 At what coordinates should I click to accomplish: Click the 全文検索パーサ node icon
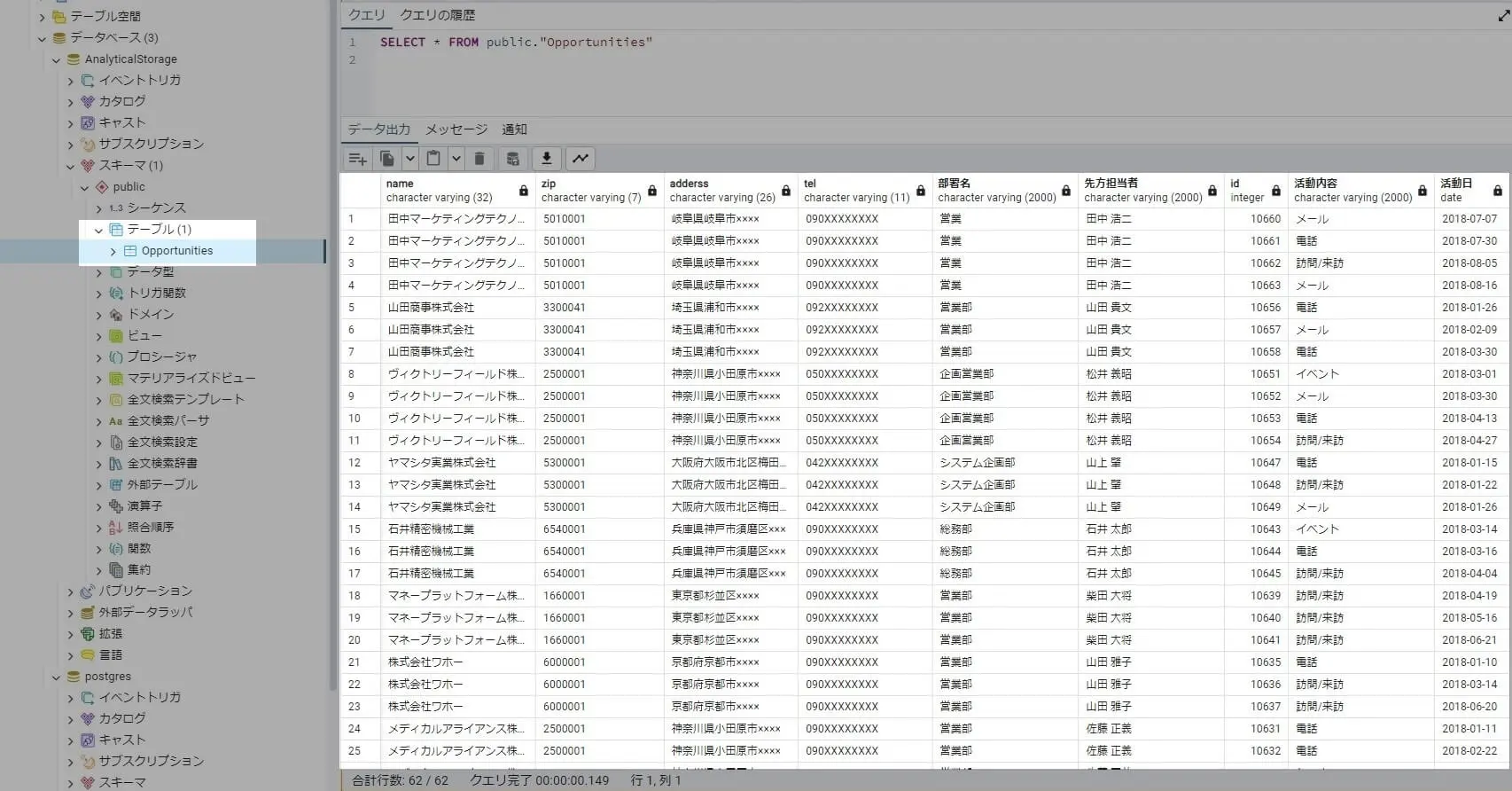116,421
